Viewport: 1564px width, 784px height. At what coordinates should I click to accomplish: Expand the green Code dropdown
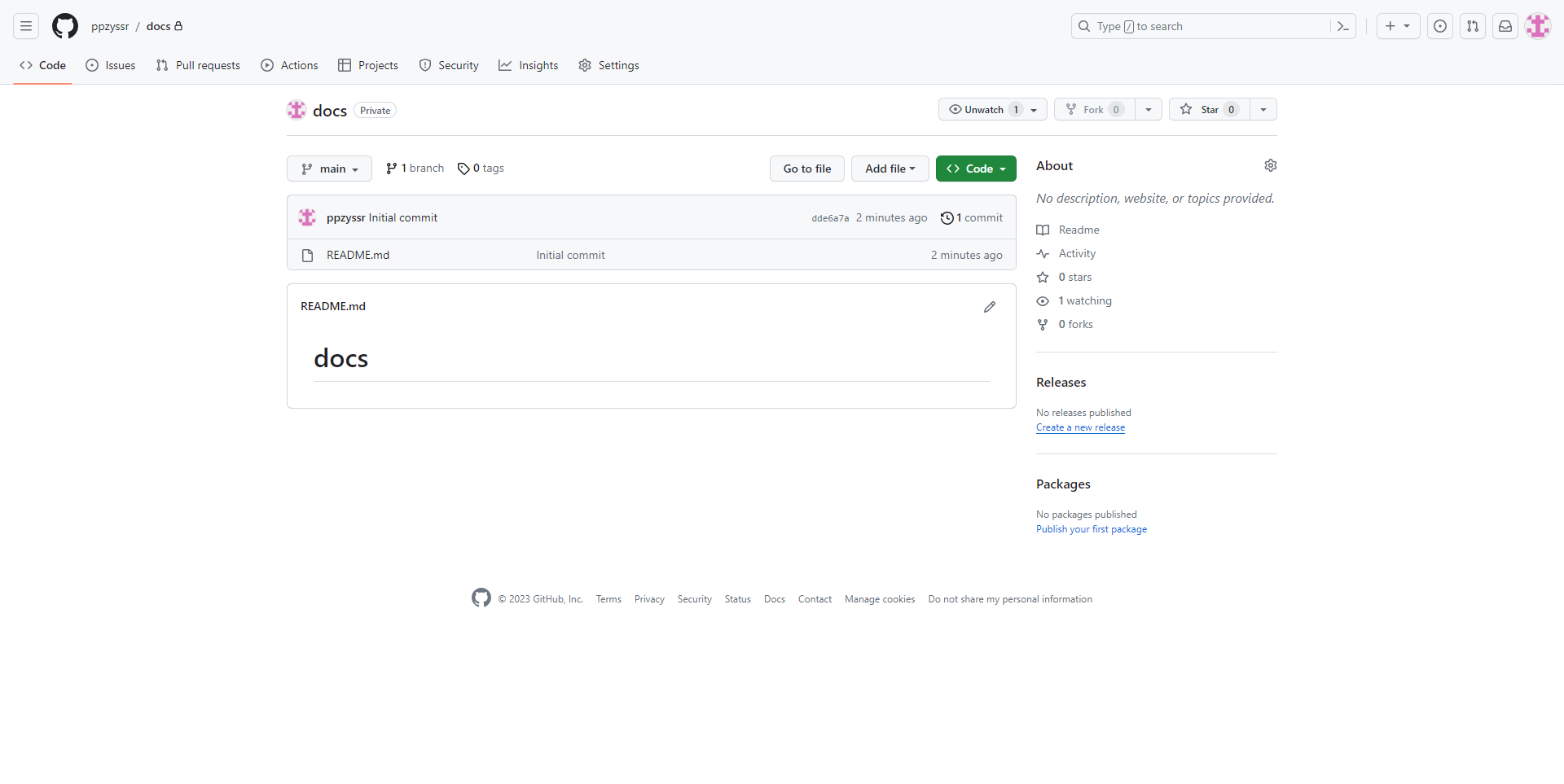click(976, 169)
